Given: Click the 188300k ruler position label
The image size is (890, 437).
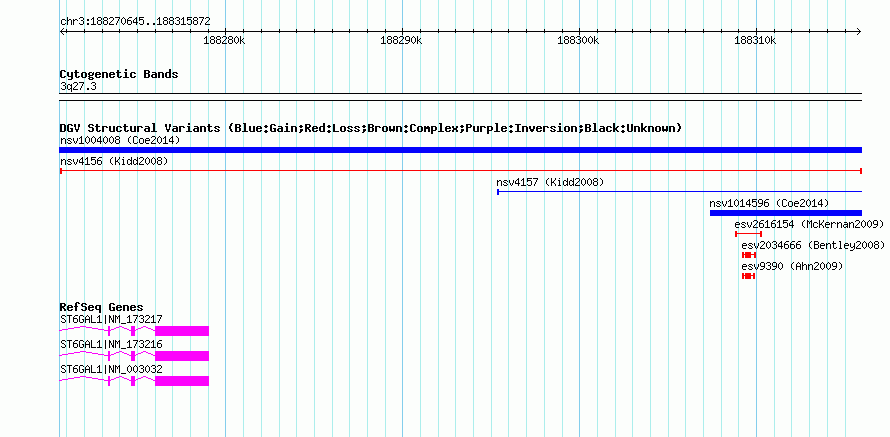Looking at the screenshot, I should [578, 41].
